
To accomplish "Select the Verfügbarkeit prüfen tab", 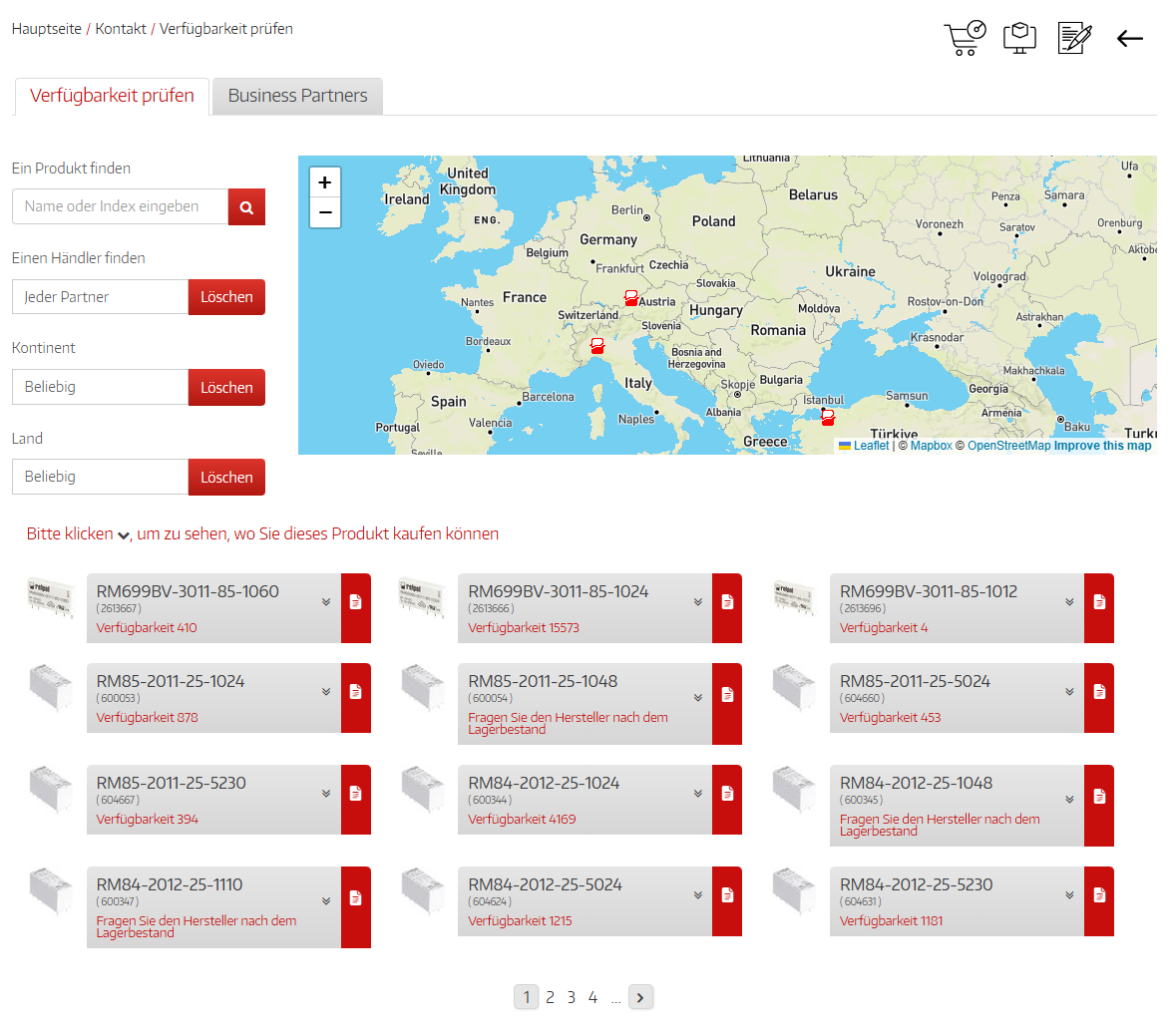I will tap(112, 96).
